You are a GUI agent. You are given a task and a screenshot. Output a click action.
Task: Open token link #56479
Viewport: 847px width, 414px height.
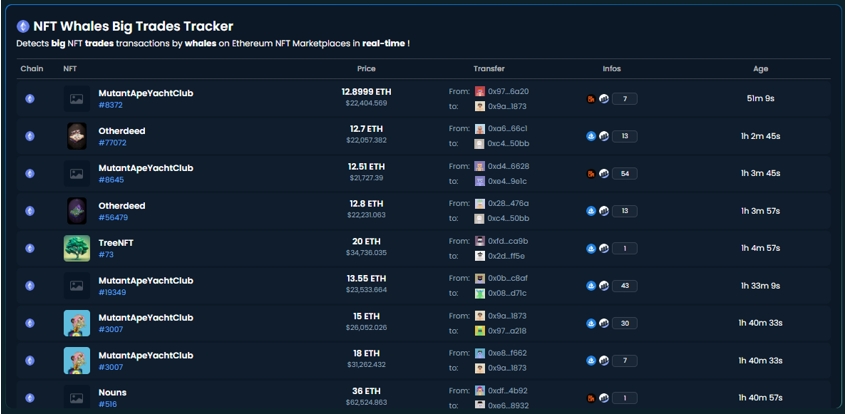(113, 218)
